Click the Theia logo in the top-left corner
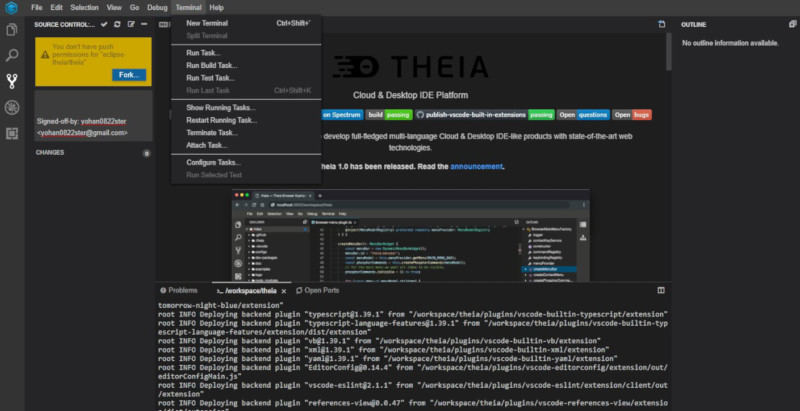This screenshot has width=800, height=411. coord(11,8)
